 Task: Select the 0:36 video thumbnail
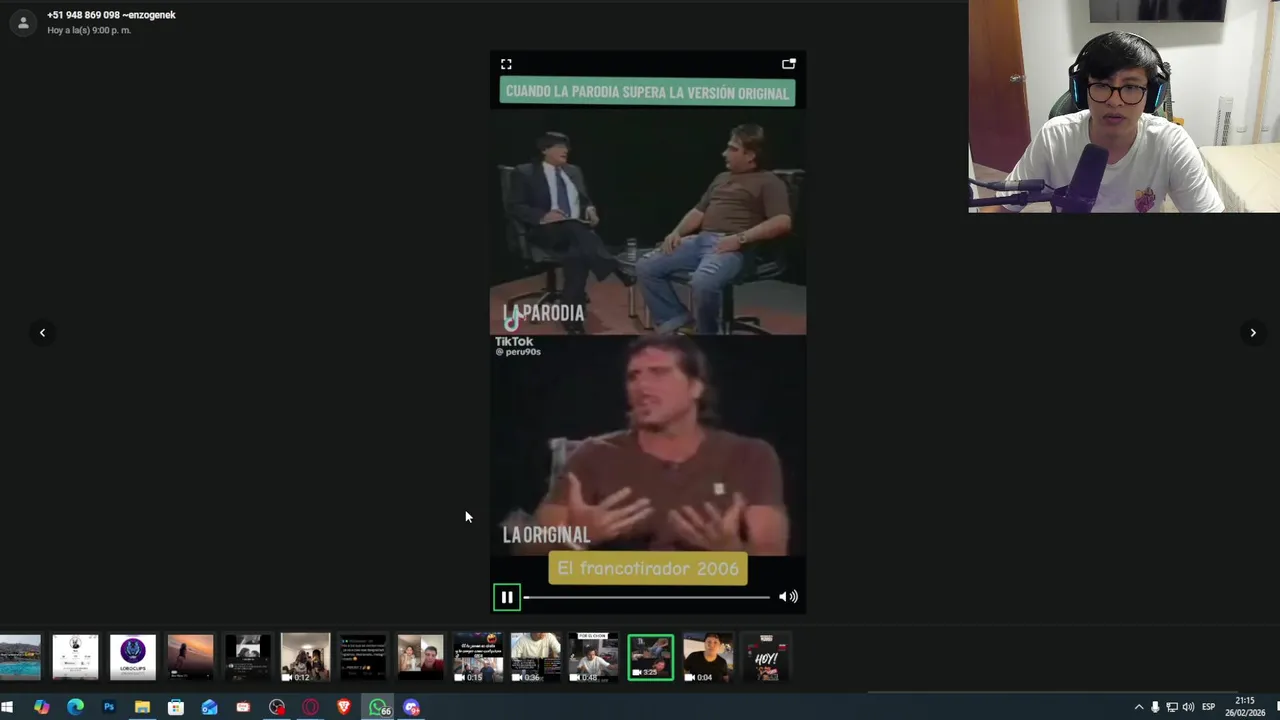pyautogui.click(x=535, y=658)
